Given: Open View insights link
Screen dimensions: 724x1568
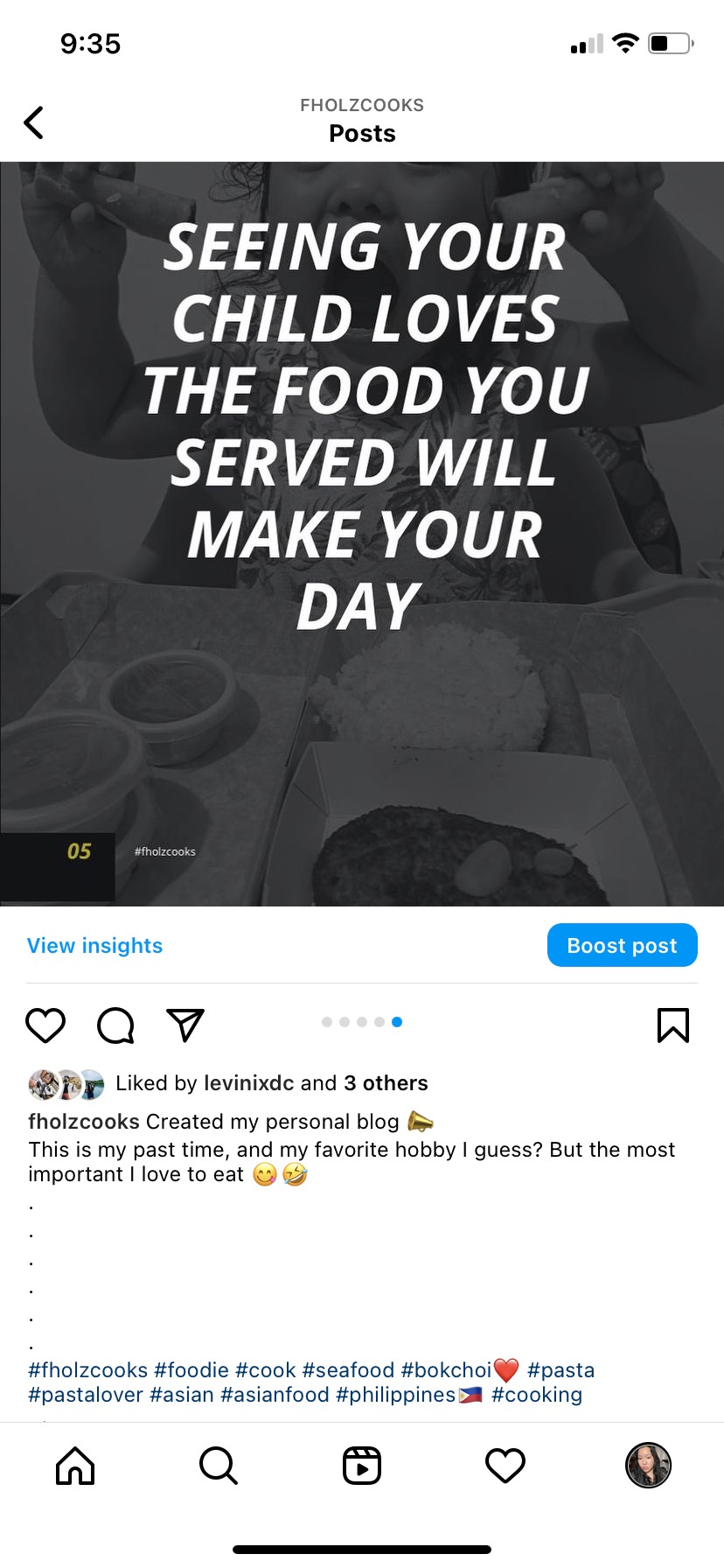Looking at the screenshot, I should pos(94,946).
